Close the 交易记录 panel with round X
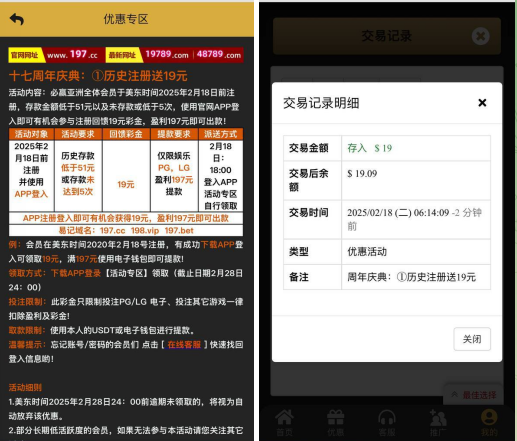The width and height of the screenshot is (517, 441). pyautogui.click(x=481, y=36)
